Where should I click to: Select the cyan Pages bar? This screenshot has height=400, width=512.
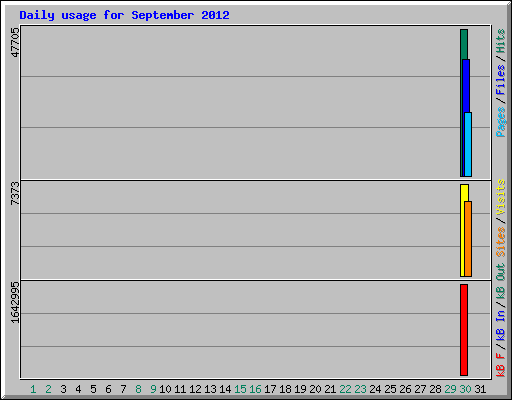pyautogui.click(x=468, y=144)
